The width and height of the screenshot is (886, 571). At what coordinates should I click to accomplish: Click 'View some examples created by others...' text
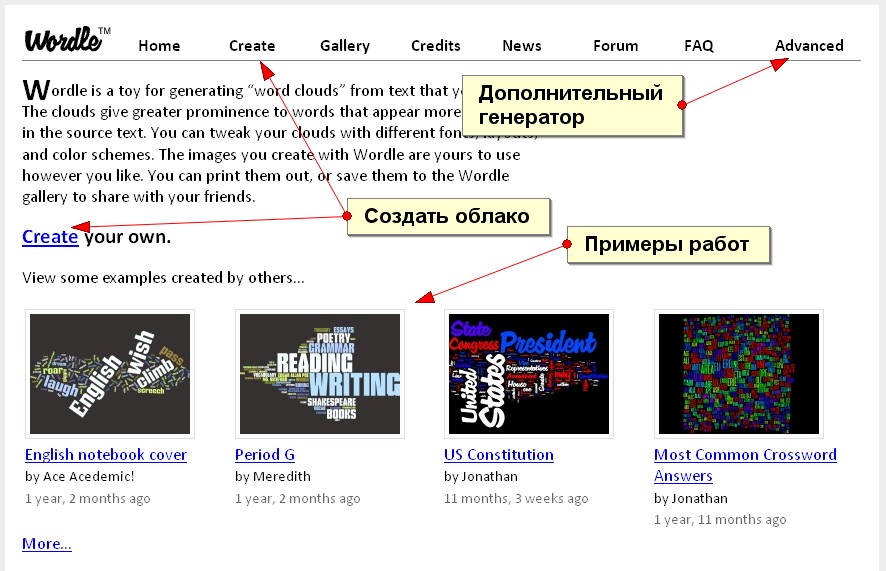tap(163, 278)
